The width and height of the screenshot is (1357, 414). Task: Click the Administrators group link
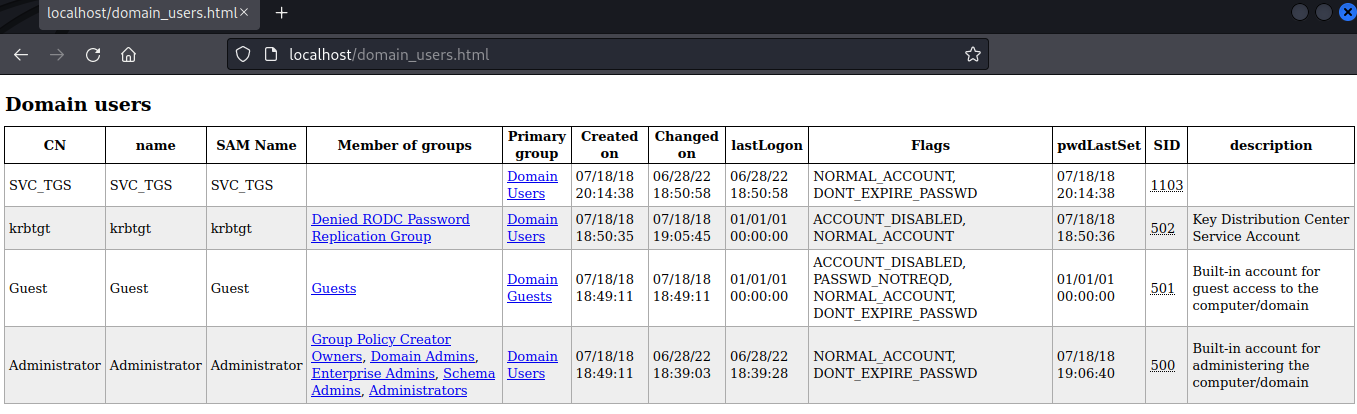tap(417, 391)
